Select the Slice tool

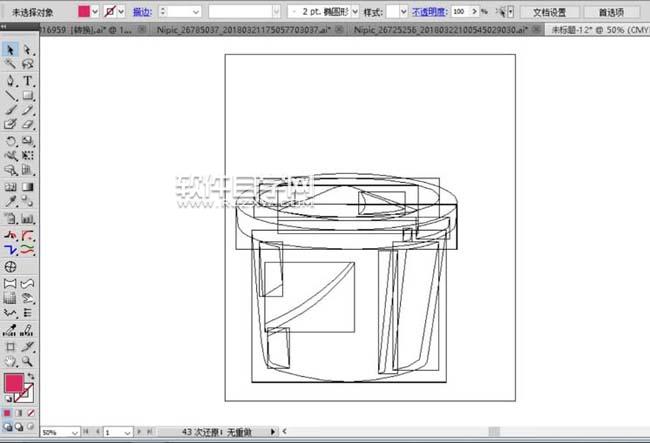tap(27, 347)
